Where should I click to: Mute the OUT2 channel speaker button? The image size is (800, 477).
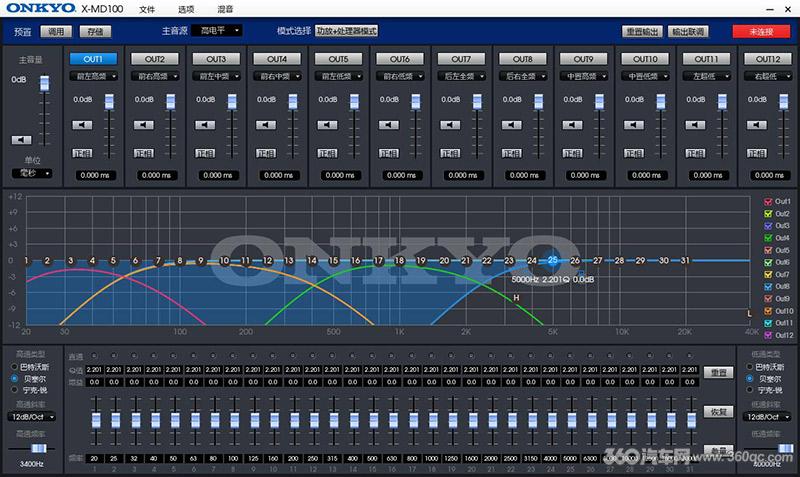click(143, 125)
